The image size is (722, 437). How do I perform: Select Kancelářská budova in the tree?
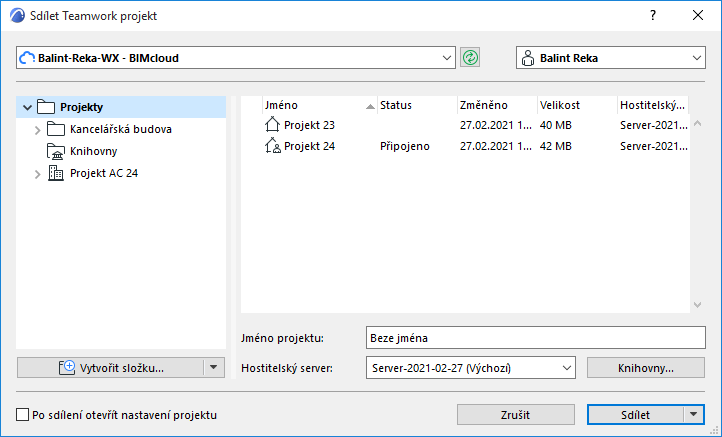point(121,129)
